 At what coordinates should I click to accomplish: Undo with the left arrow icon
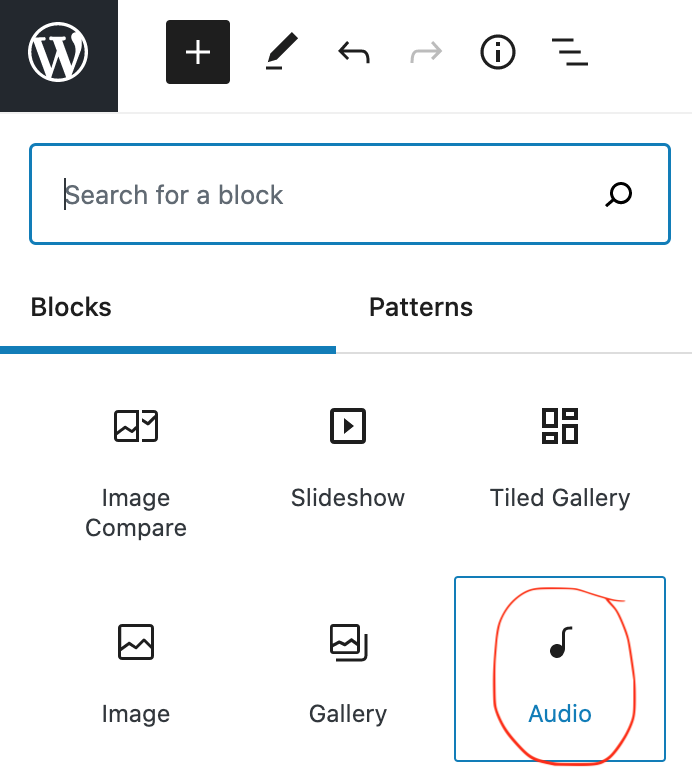[x=354, y=52]
